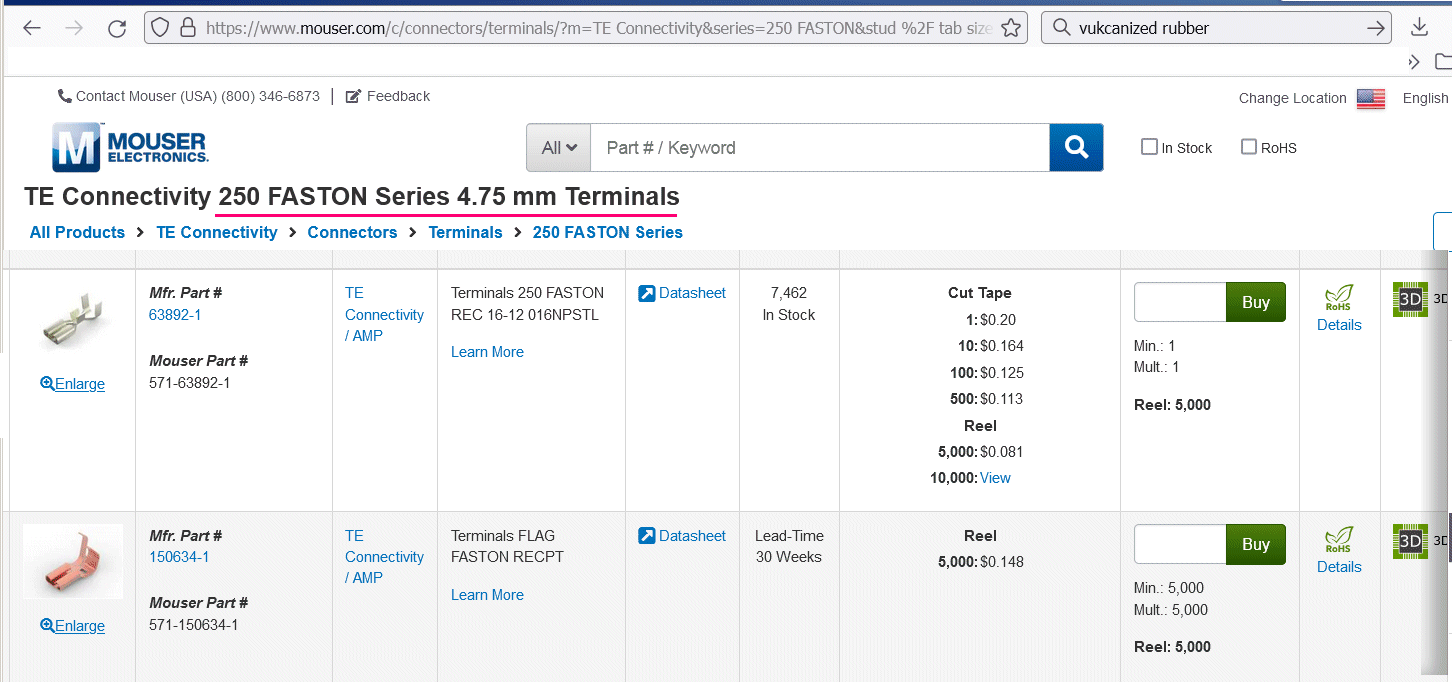Open the 3D model icon for 63892-1
The height and width of the screenshot is (682, 1452).
[x=1410, y=299]
